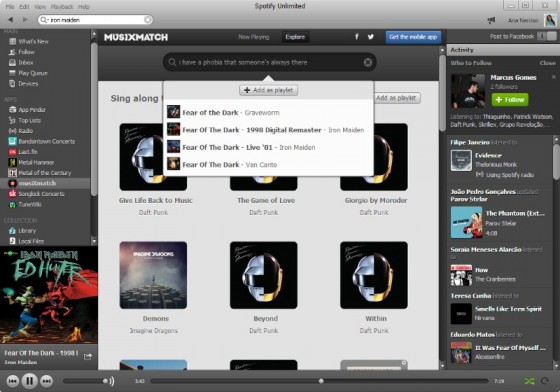The height and width of the screenshot is (392, 560).
Task: Clear the lyrics search box text
Action: point(368,62)
